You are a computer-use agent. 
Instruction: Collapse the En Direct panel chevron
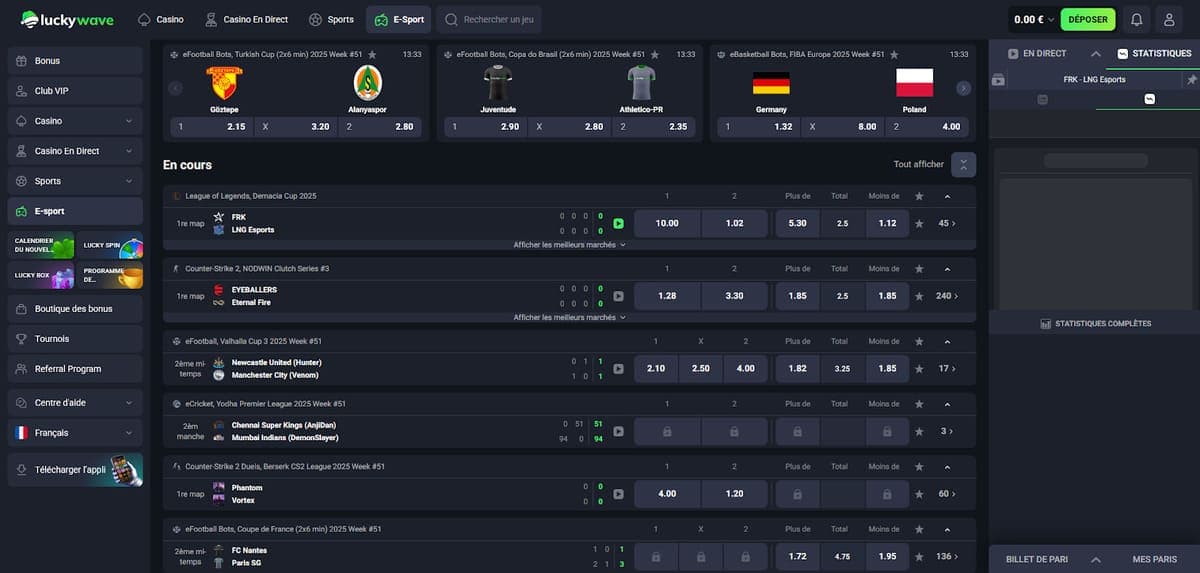pos(1096,53)
